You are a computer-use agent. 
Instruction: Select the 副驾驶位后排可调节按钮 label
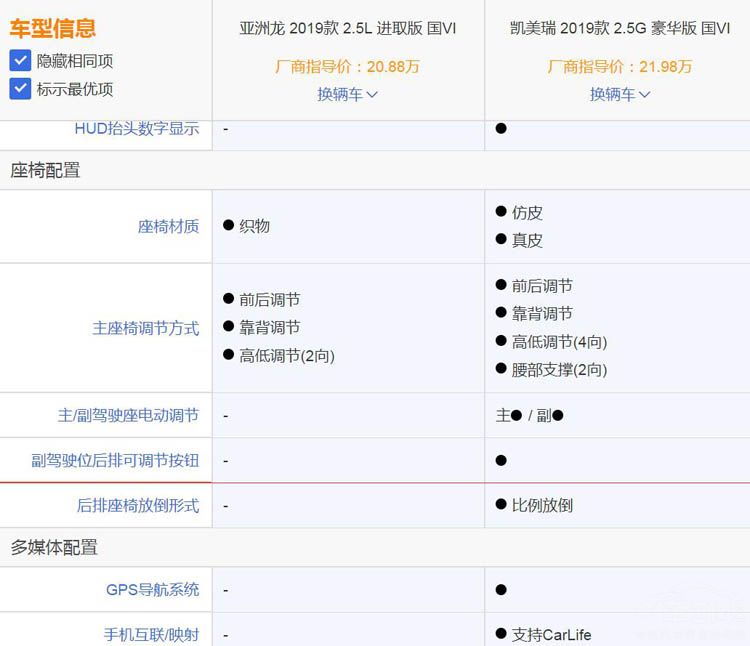point(115,461)
